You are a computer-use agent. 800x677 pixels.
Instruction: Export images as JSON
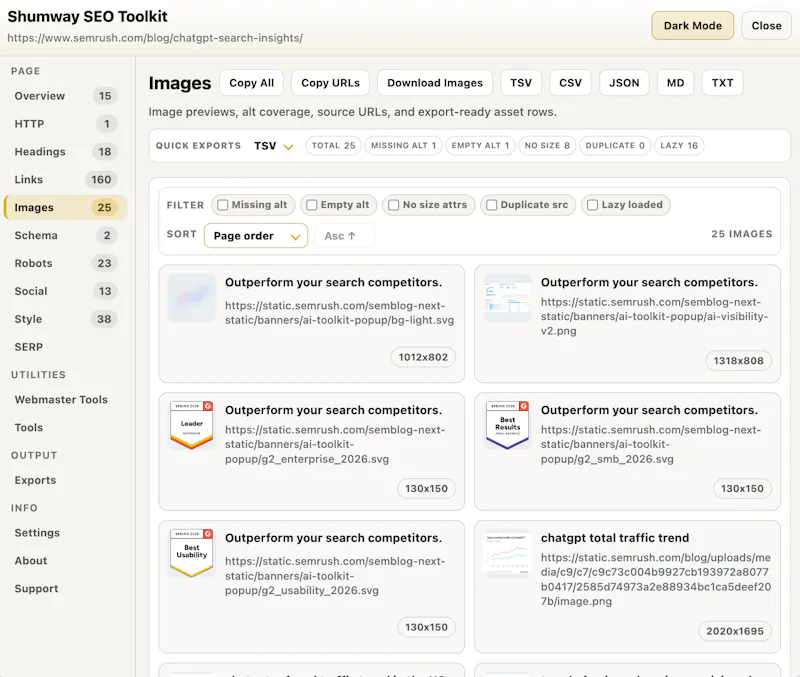[624, 83]
